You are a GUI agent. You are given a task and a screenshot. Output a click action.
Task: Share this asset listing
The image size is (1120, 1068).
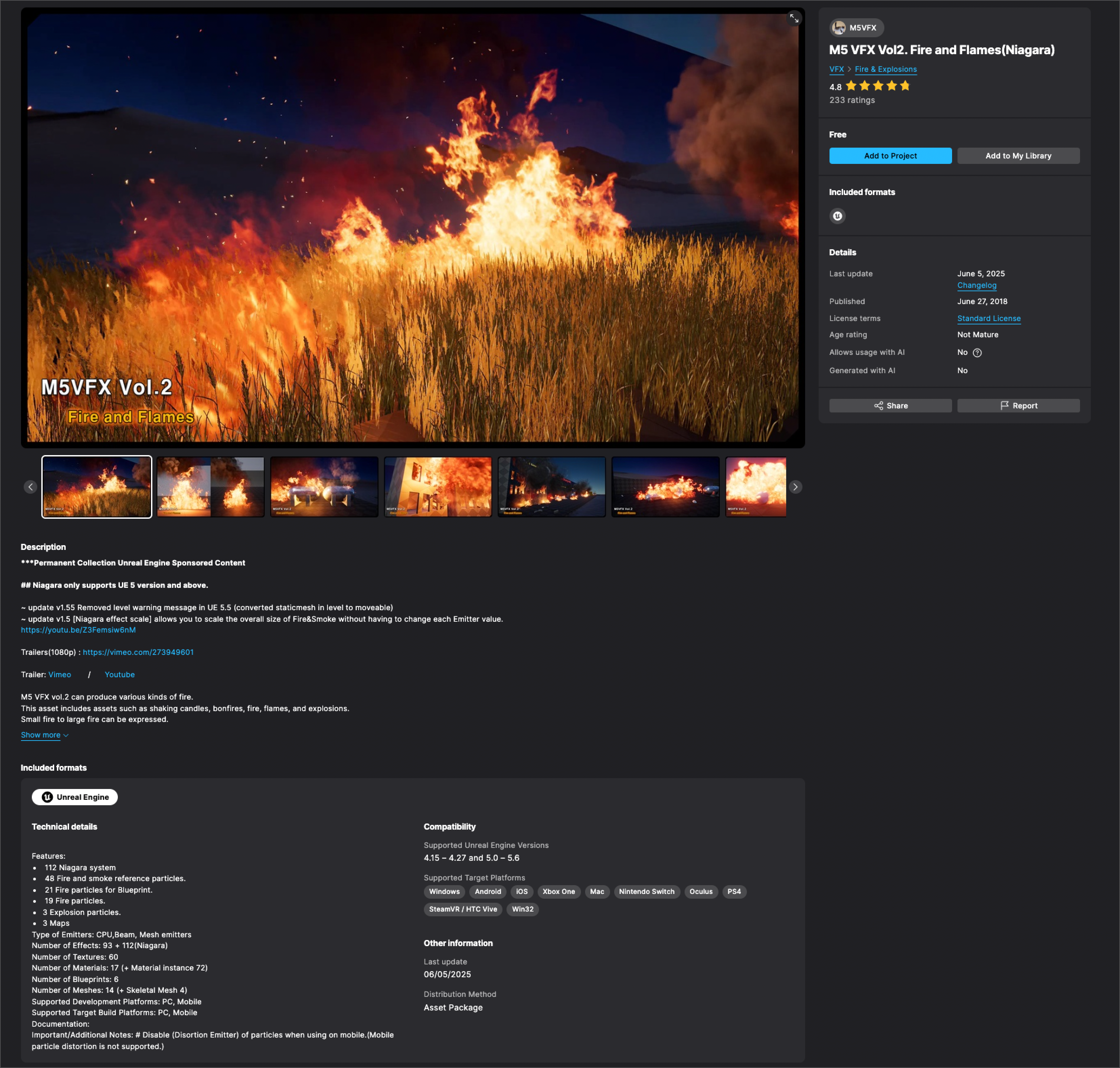[890, 405]
